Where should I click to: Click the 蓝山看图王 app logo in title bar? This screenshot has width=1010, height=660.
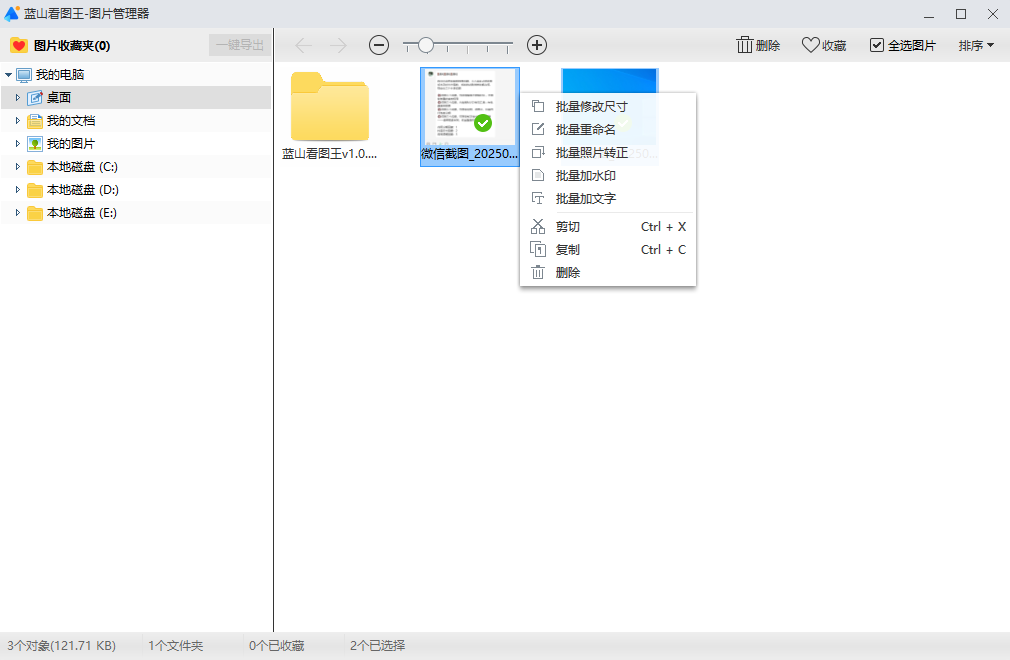pos(12,13)
